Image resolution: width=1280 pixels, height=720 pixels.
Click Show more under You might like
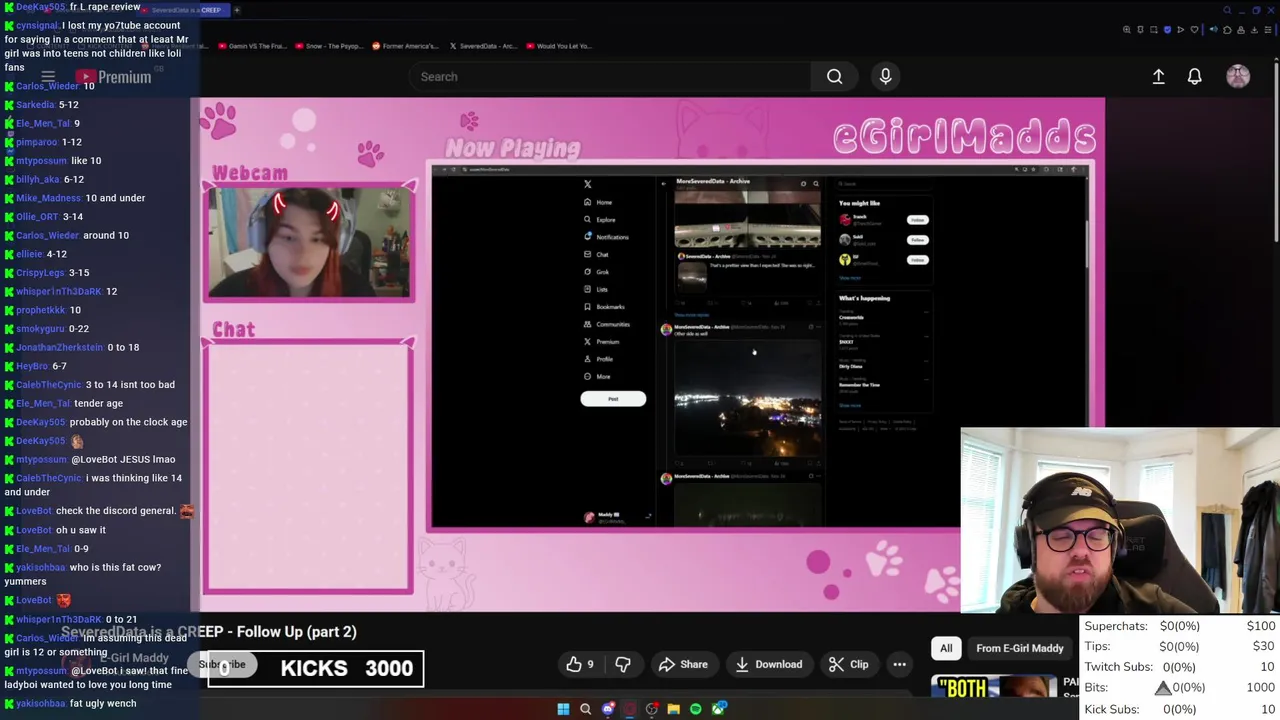coord(849,278)
